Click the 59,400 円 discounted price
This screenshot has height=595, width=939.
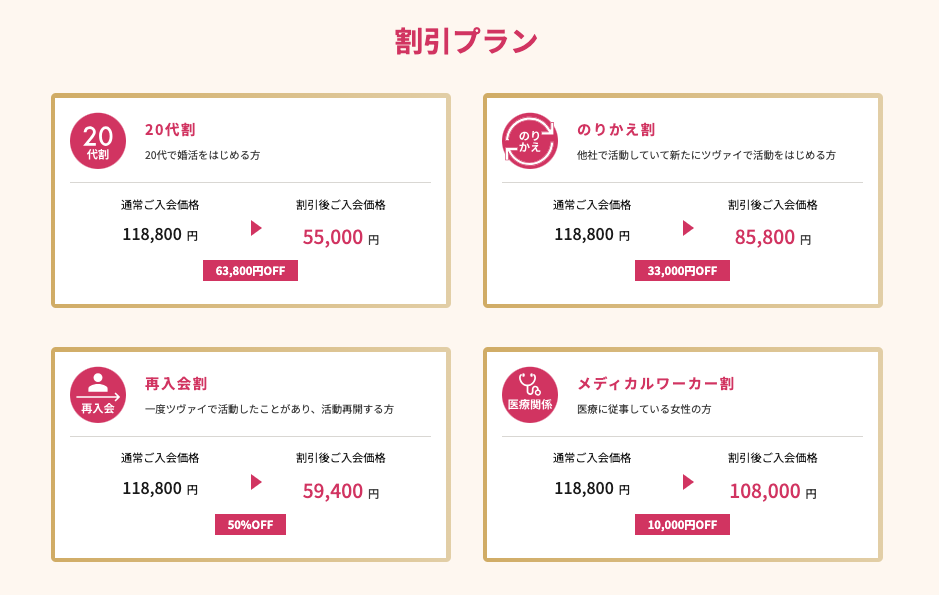tap(340, 491)
